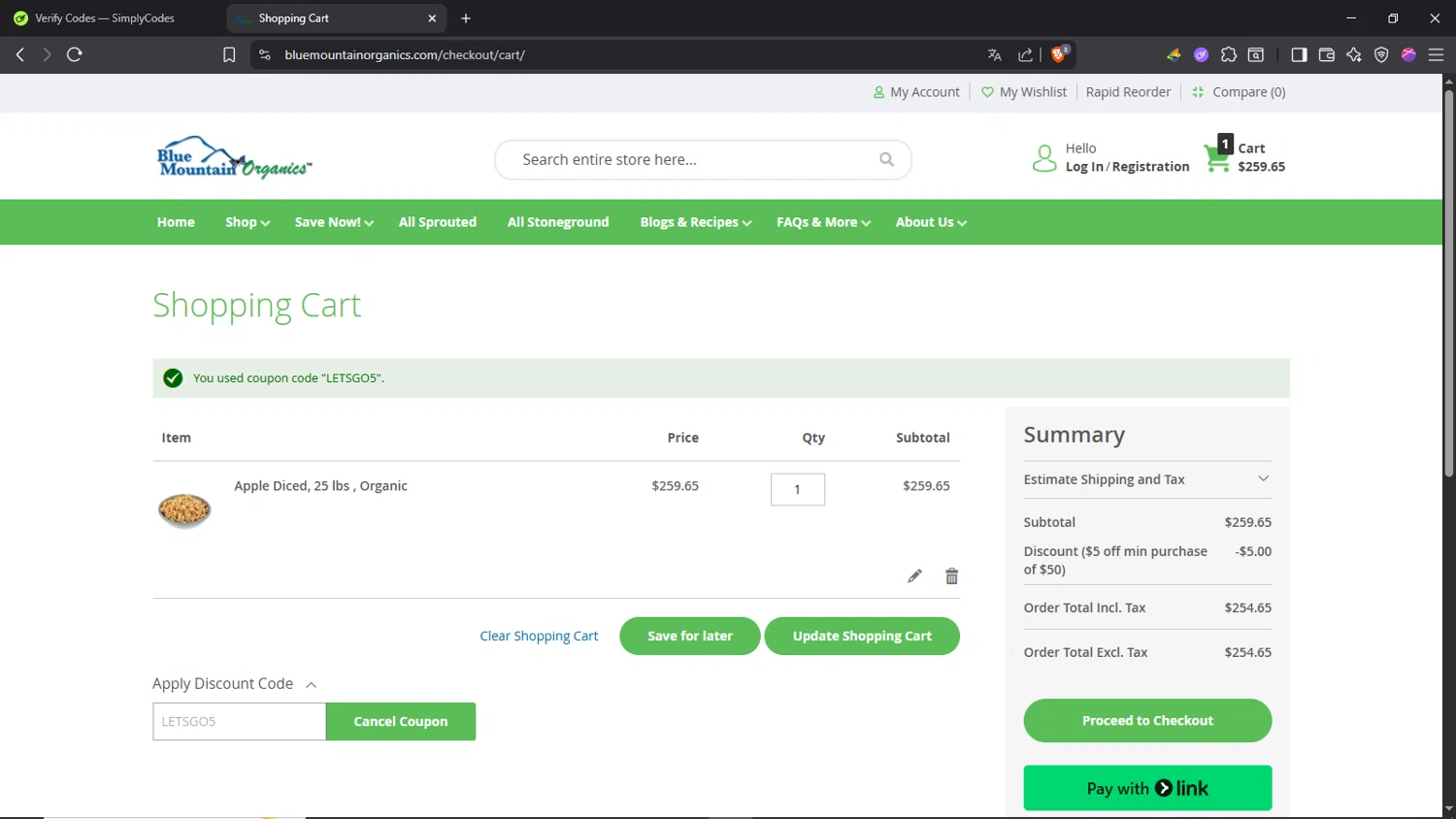
Task: Expand Blogs & Recipes dropdown
Action: tap(696, 222)
